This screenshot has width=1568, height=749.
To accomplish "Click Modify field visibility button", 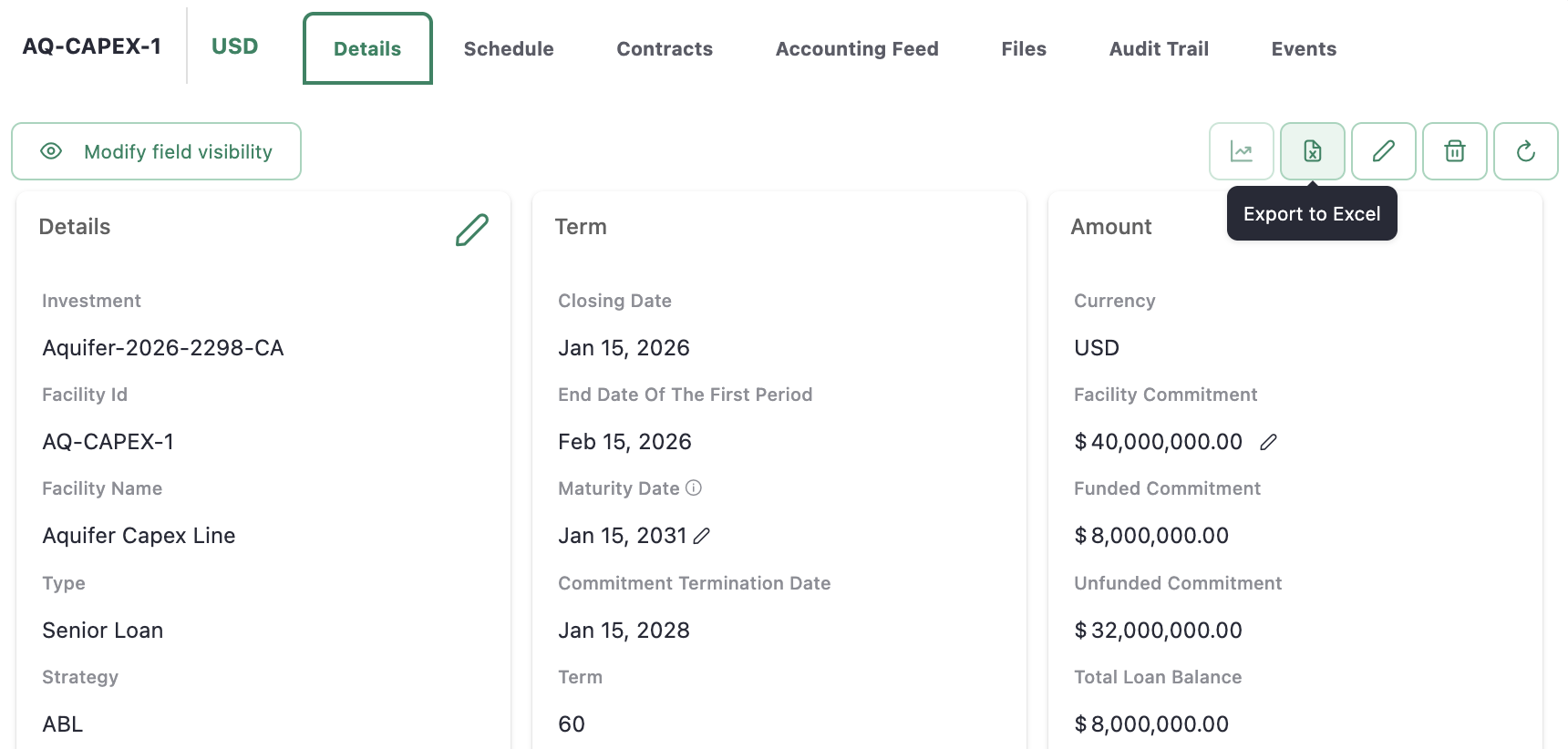I will pos(156,151).
